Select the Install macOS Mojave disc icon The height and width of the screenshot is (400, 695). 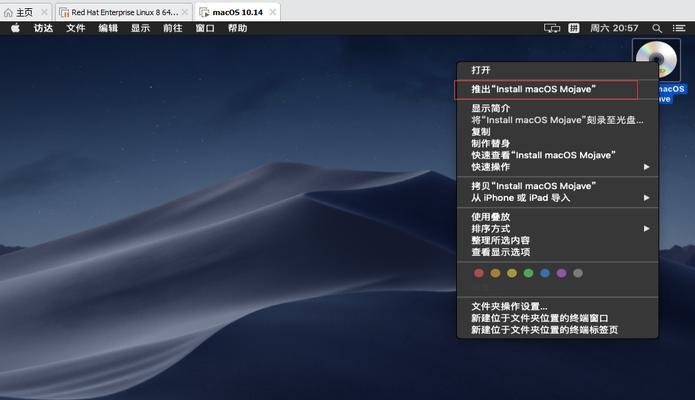pos(656,60)
